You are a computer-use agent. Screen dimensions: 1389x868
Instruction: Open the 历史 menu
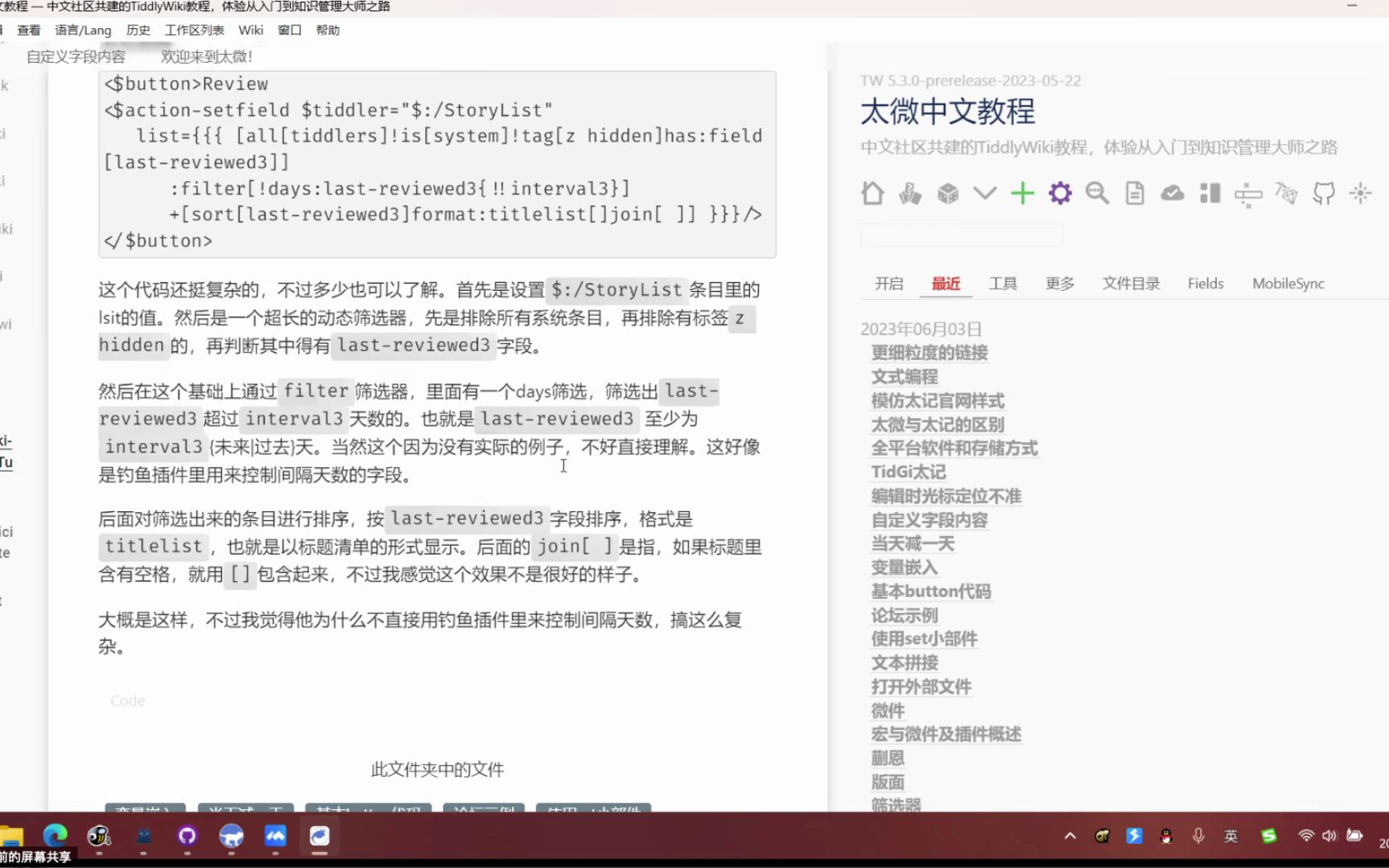click(138, 30)
